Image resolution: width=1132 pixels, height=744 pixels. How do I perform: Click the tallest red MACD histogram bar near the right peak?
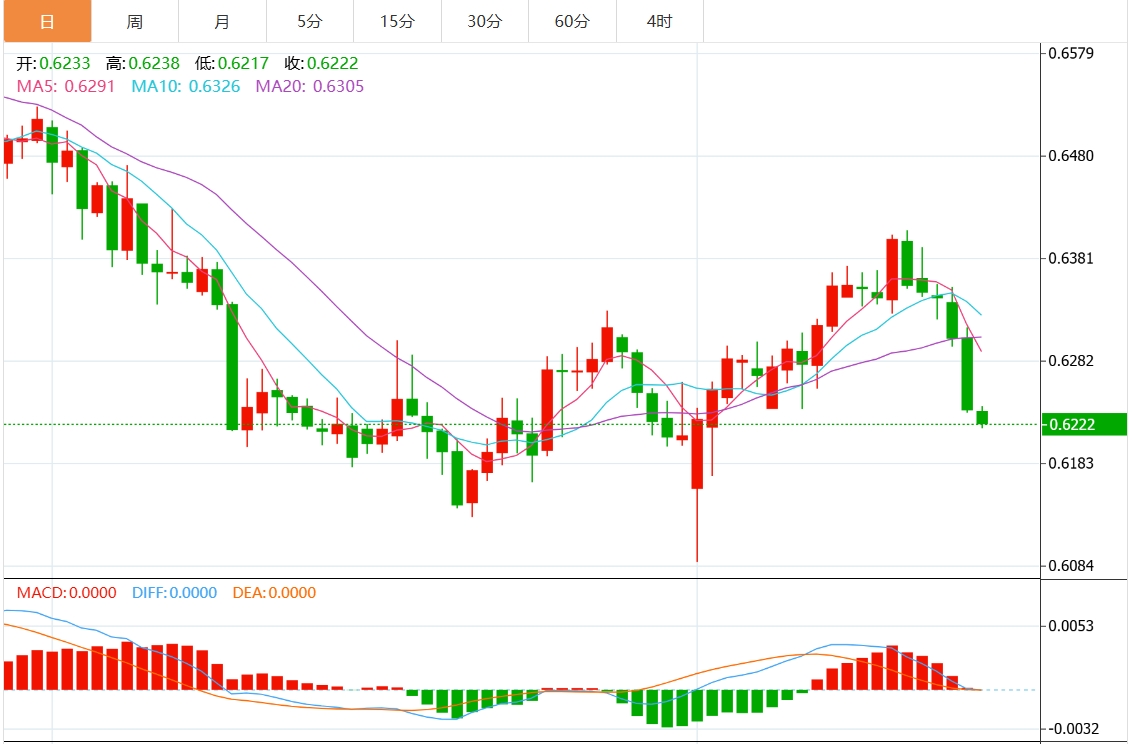[892, 668]
